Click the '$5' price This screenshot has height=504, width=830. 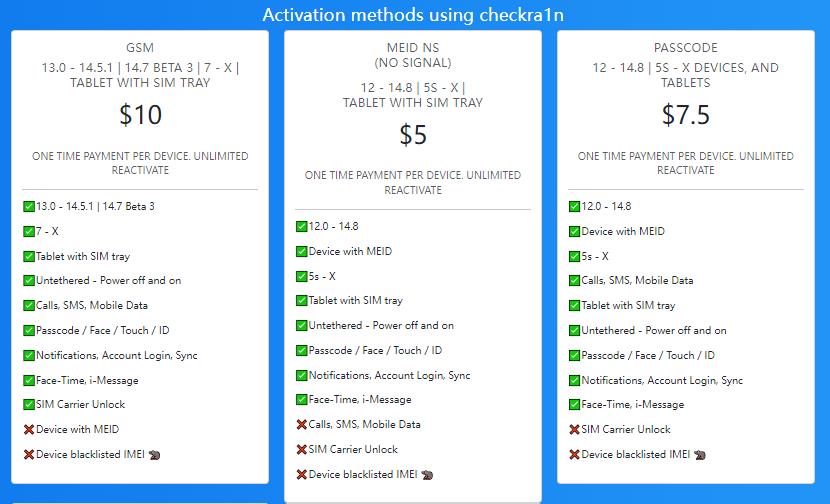tap(413, 134)
